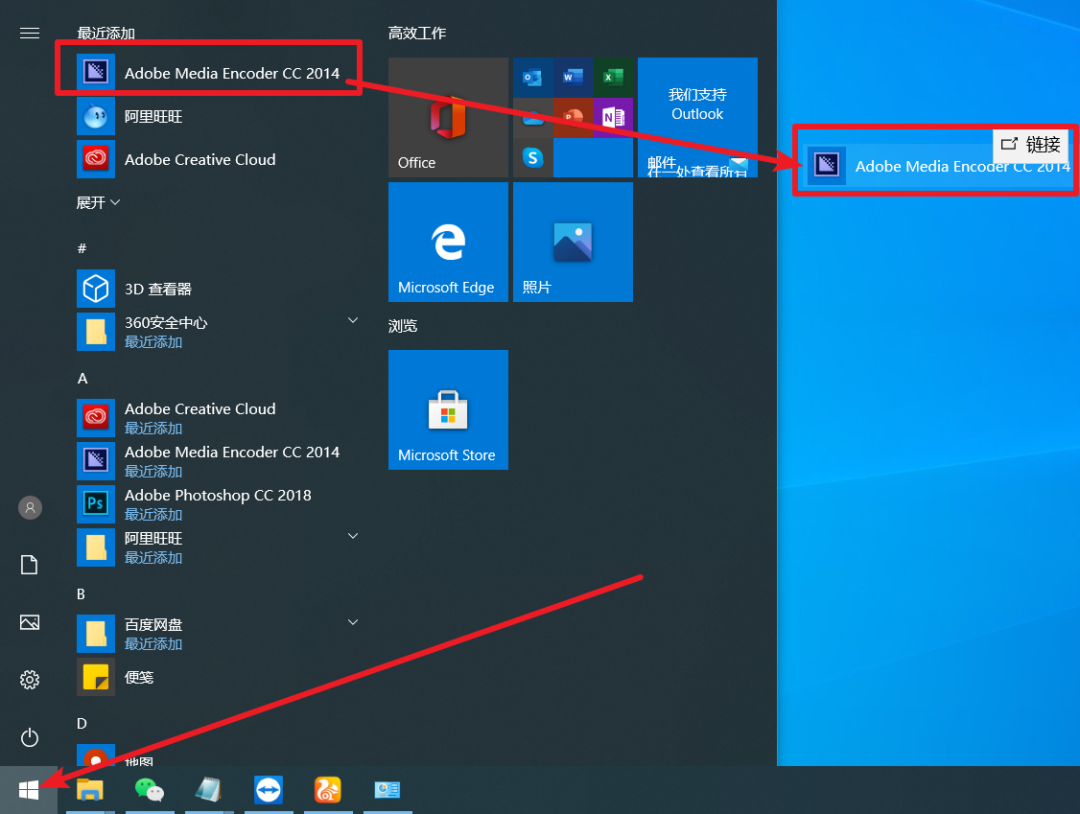
Task: Open Adobe Photoshop CC 2018
Action: tap(218, 504)
